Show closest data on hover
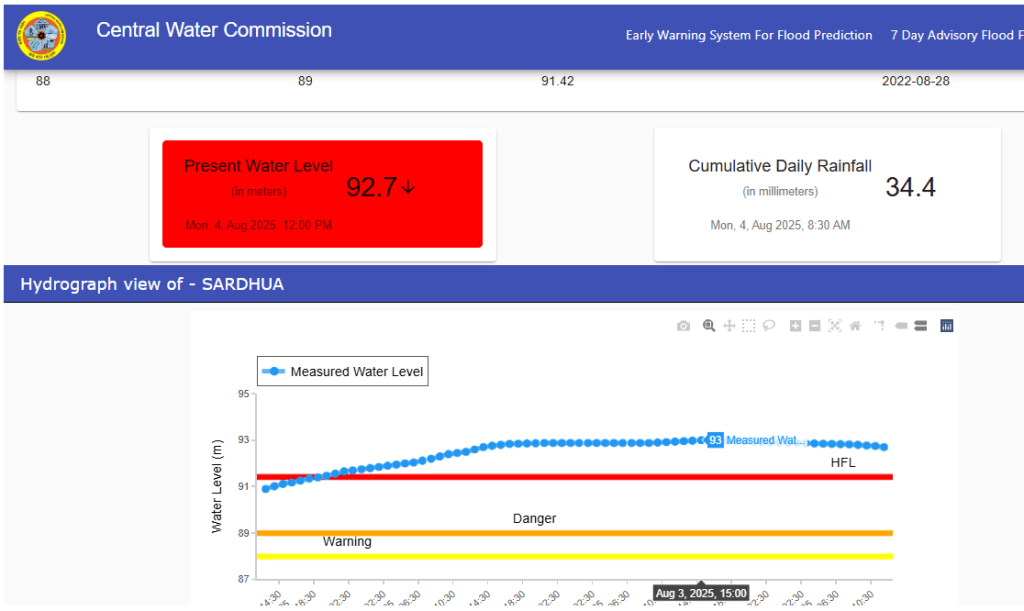This screenshot has width=1024, height=611. click(x=901, y=326)
